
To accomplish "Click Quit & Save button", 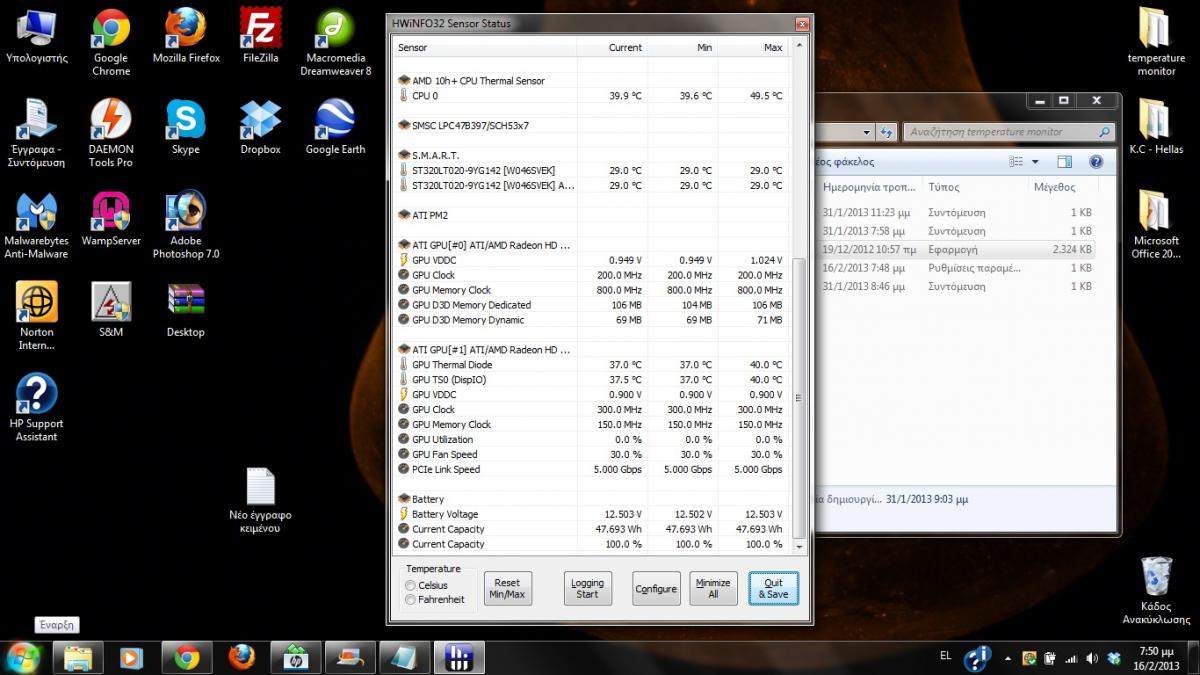I will 773,588.
